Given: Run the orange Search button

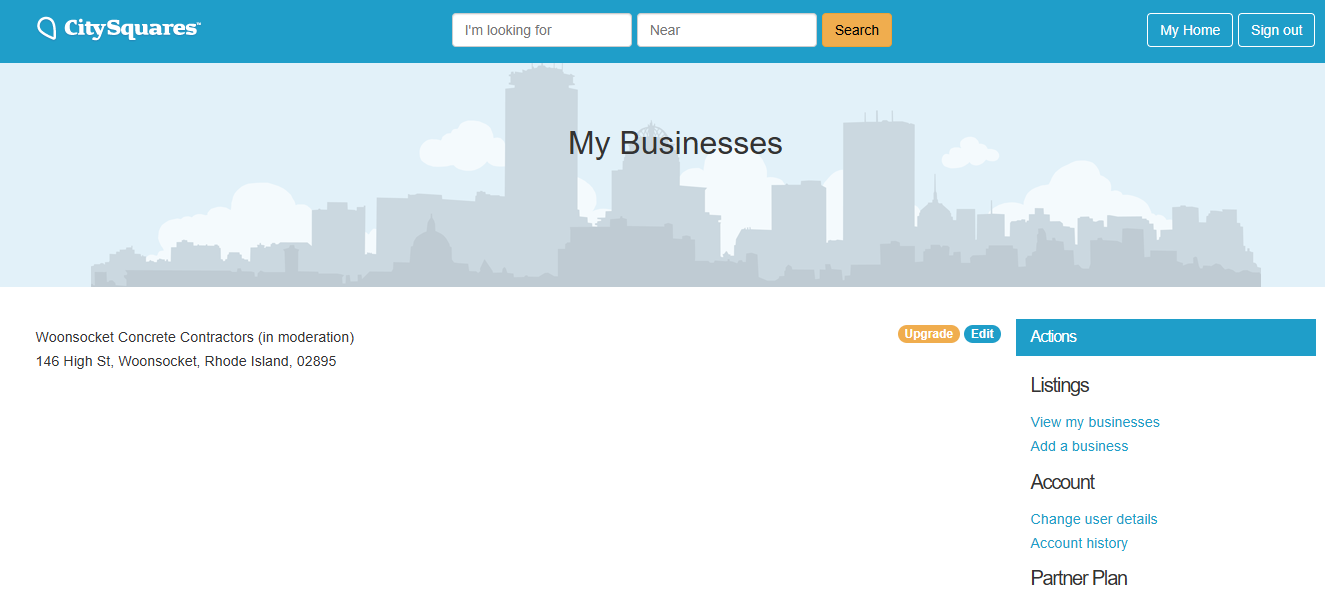Looking at the screenshot, I should (x=857, y=30).
